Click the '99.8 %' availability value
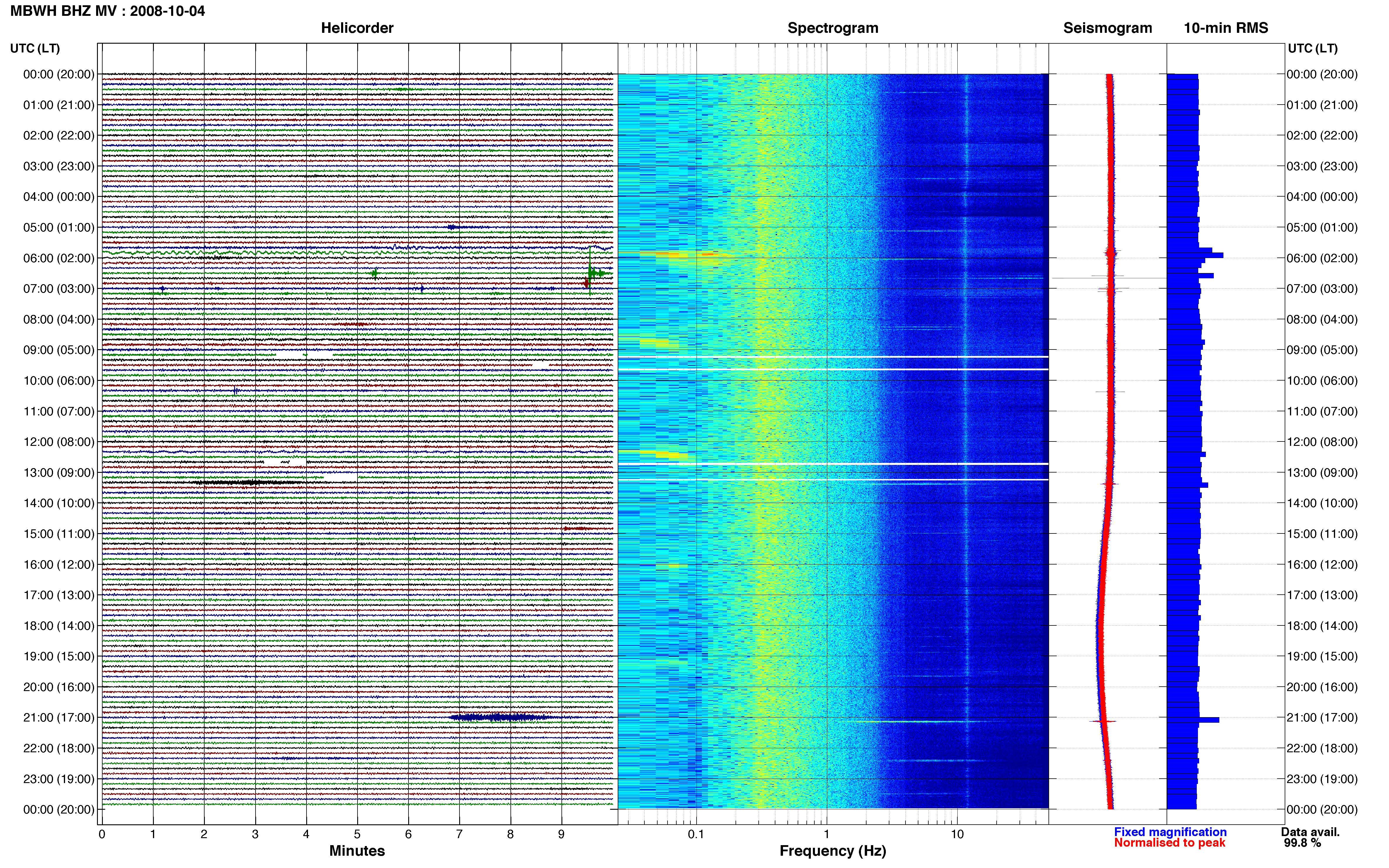Viewport: 1389px width, 868px height. pyautogui.click(x=1302, y=843)
